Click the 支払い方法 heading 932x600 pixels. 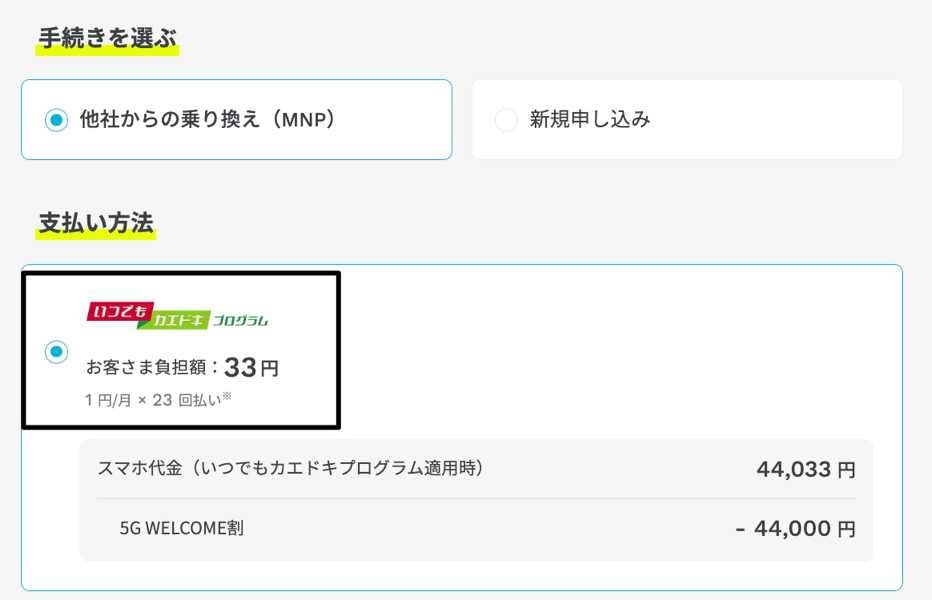[x=96, y=223]
